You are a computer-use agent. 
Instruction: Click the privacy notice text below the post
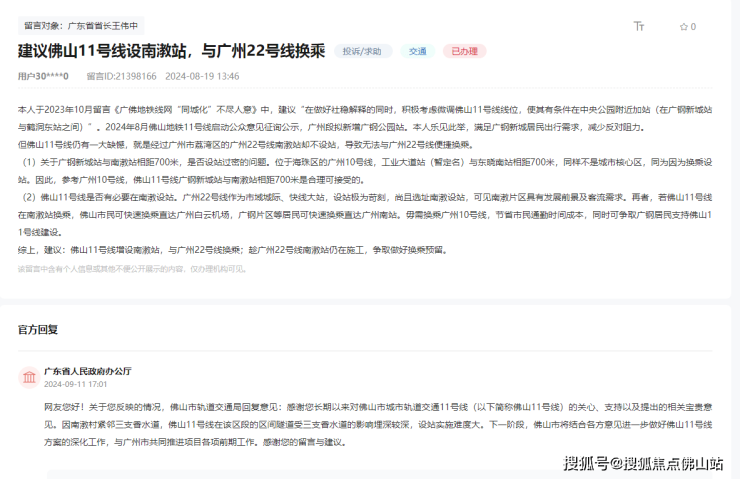pyautogui.click(x=133, y=269)
